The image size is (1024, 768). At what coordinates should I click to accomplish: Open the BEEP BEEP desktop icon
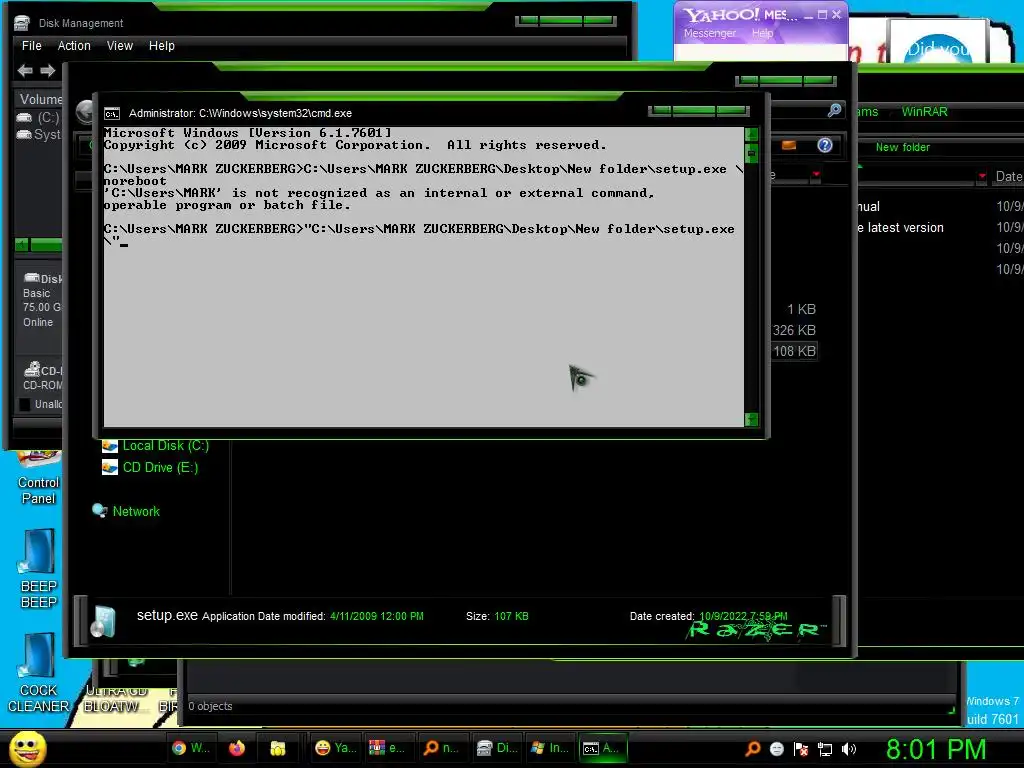pyautogui.click(x=39, y=569)
